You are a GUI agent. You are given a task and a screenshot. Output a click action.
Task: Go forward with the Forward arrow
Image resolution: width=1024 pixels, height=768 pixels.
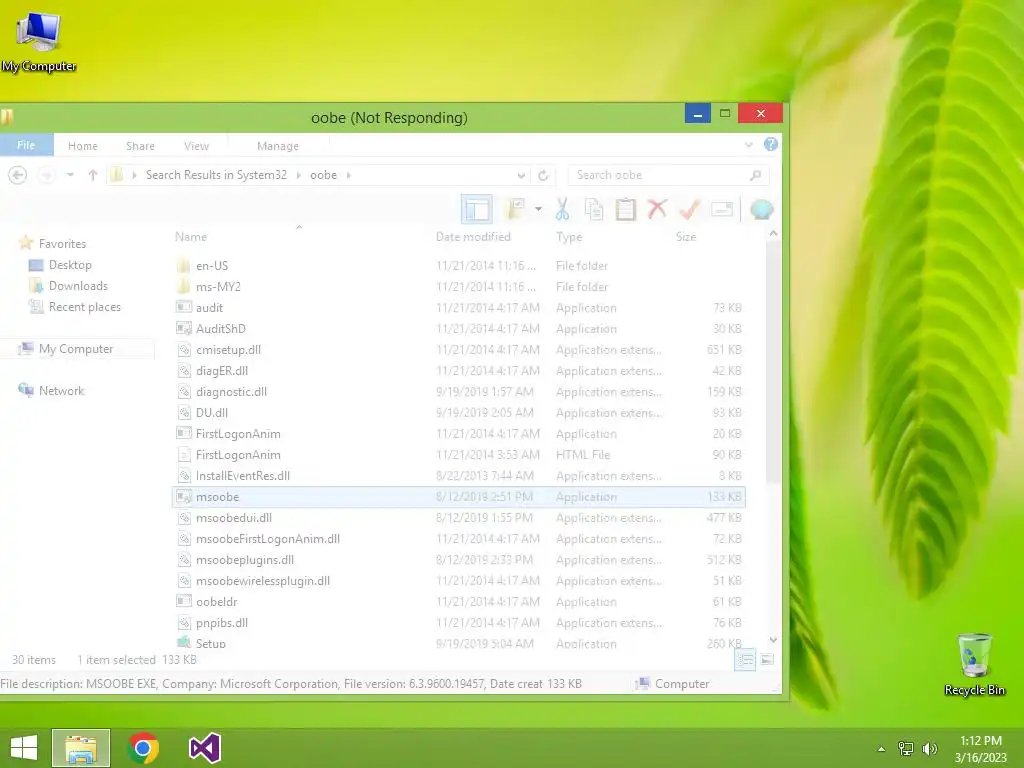[46, 175]
